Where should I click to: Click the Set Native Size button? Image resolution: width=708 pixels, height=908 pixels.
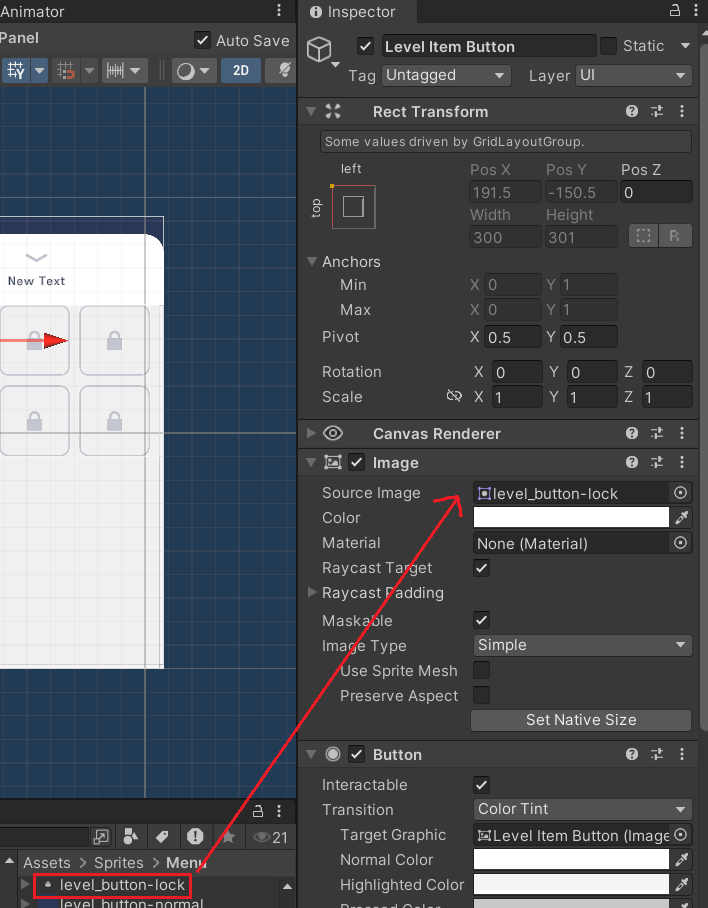[581, 720]
